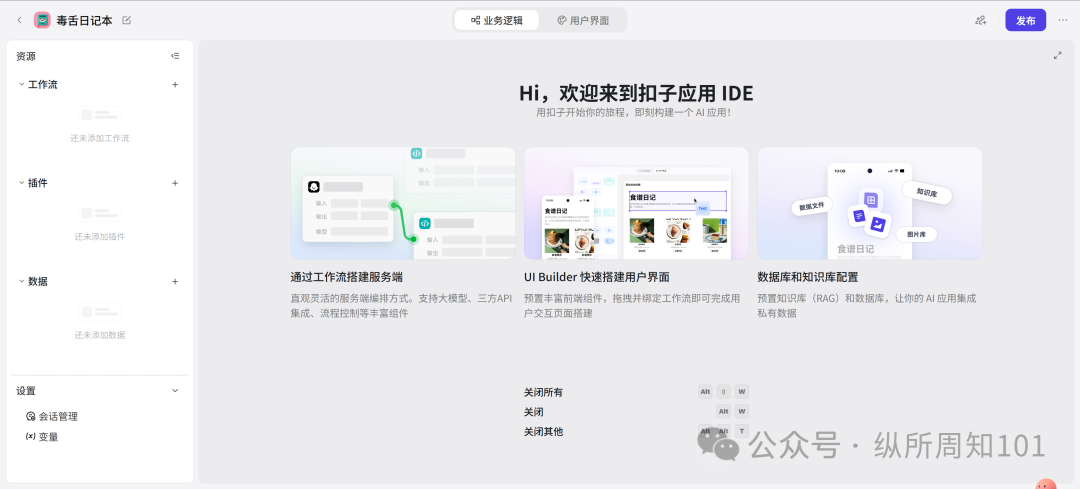Open the workflow backend card thumbnail
The image size is (1080, 489).
[x=403, y=203]
